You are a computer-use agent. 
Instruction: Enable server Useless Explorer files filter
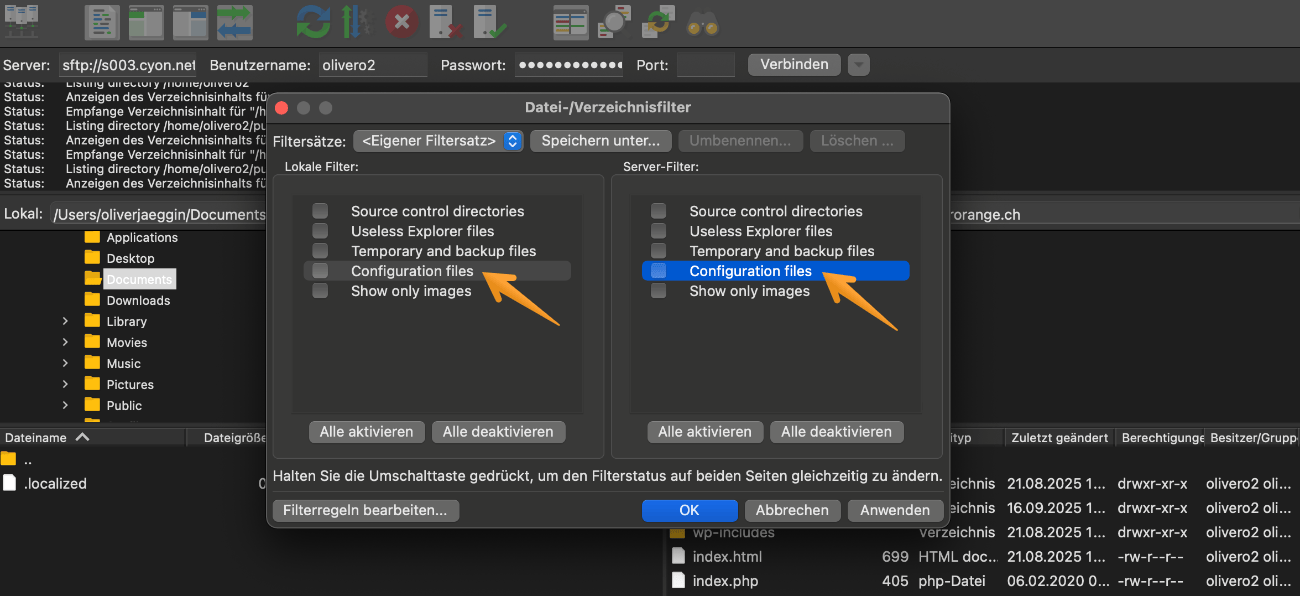pos(658,231)
